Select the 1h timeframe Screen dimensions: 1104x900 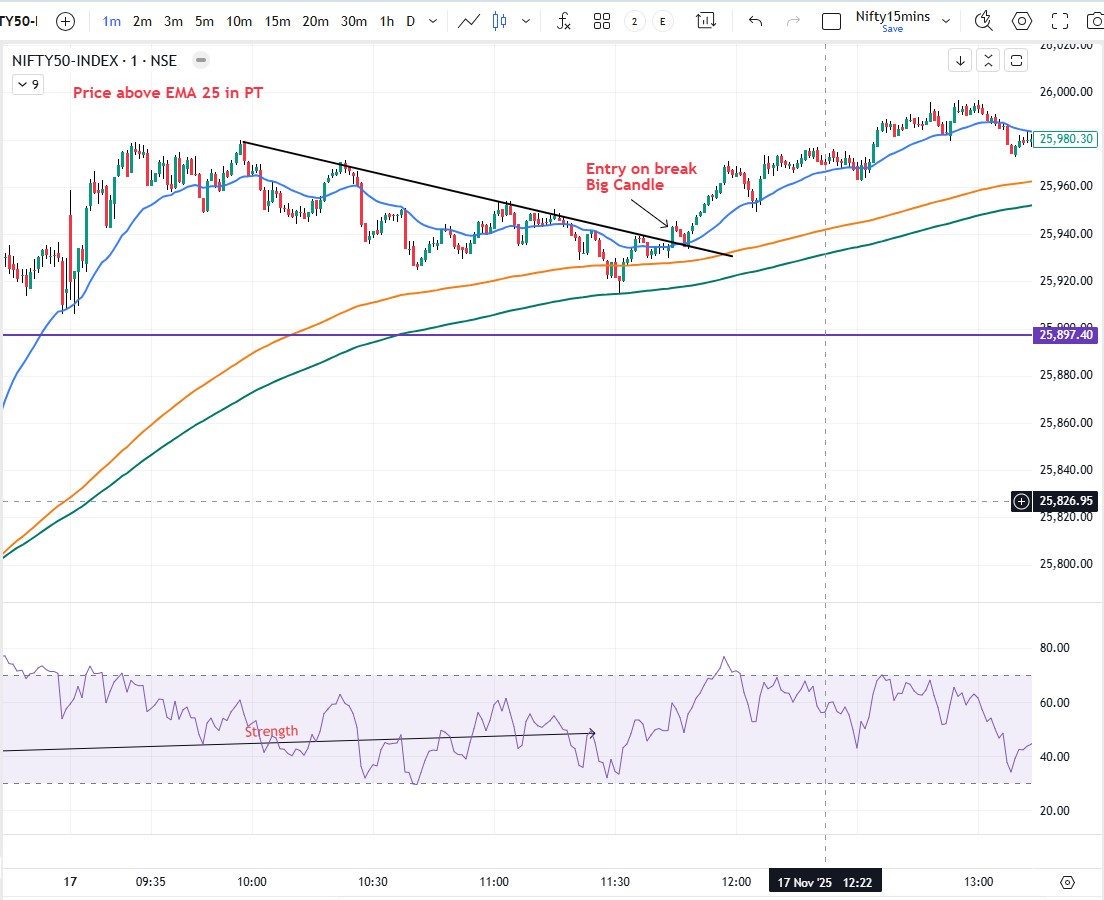[386, 21]
